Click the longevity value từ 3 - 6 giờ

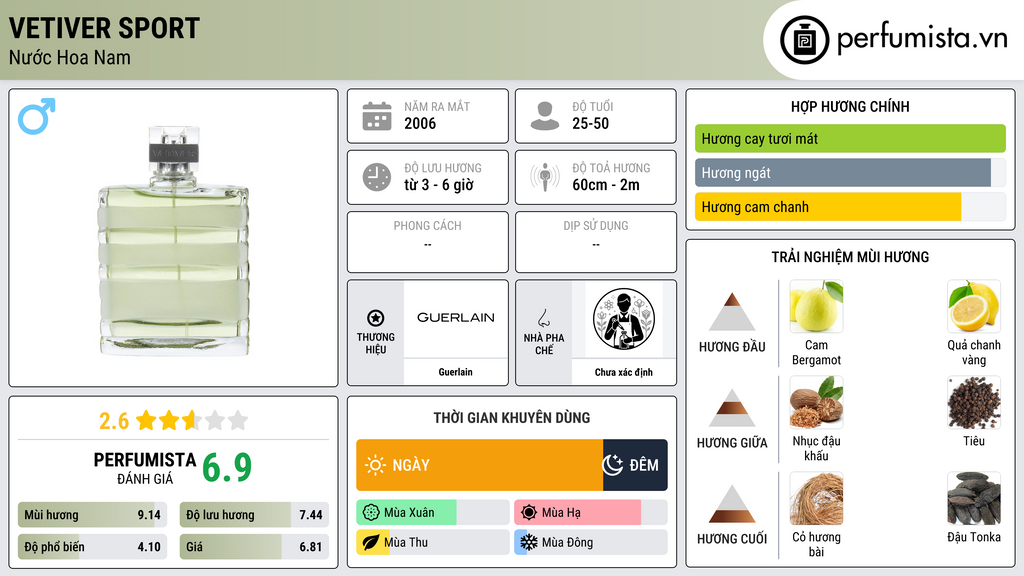pos(439,185)
